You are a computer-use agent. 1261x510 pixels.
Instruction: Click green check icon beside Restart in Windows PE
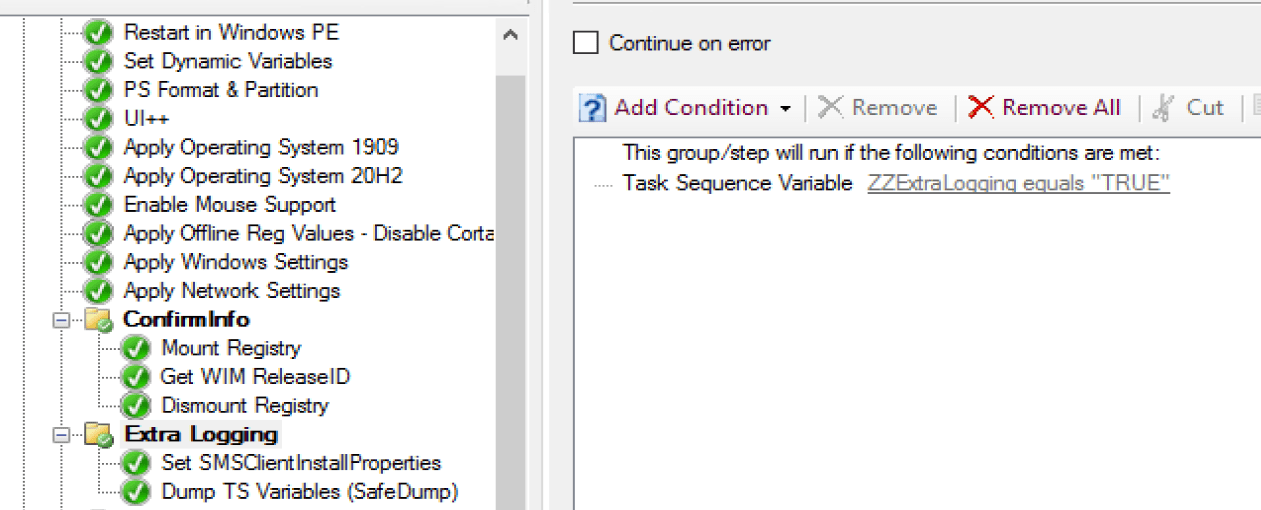coord(97,32)
